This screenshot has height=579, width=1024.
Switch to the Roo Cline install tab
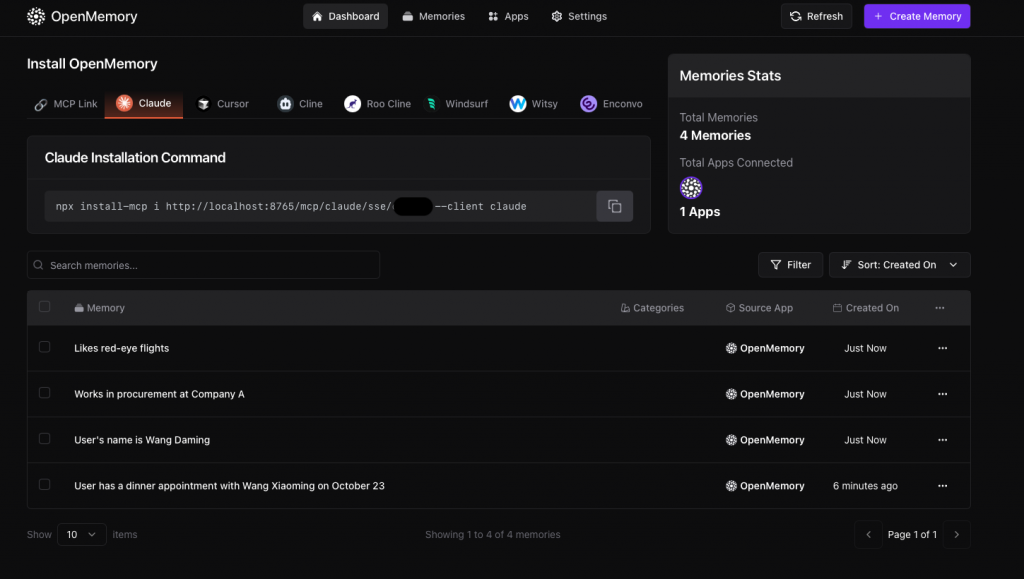tap(377, 104)
